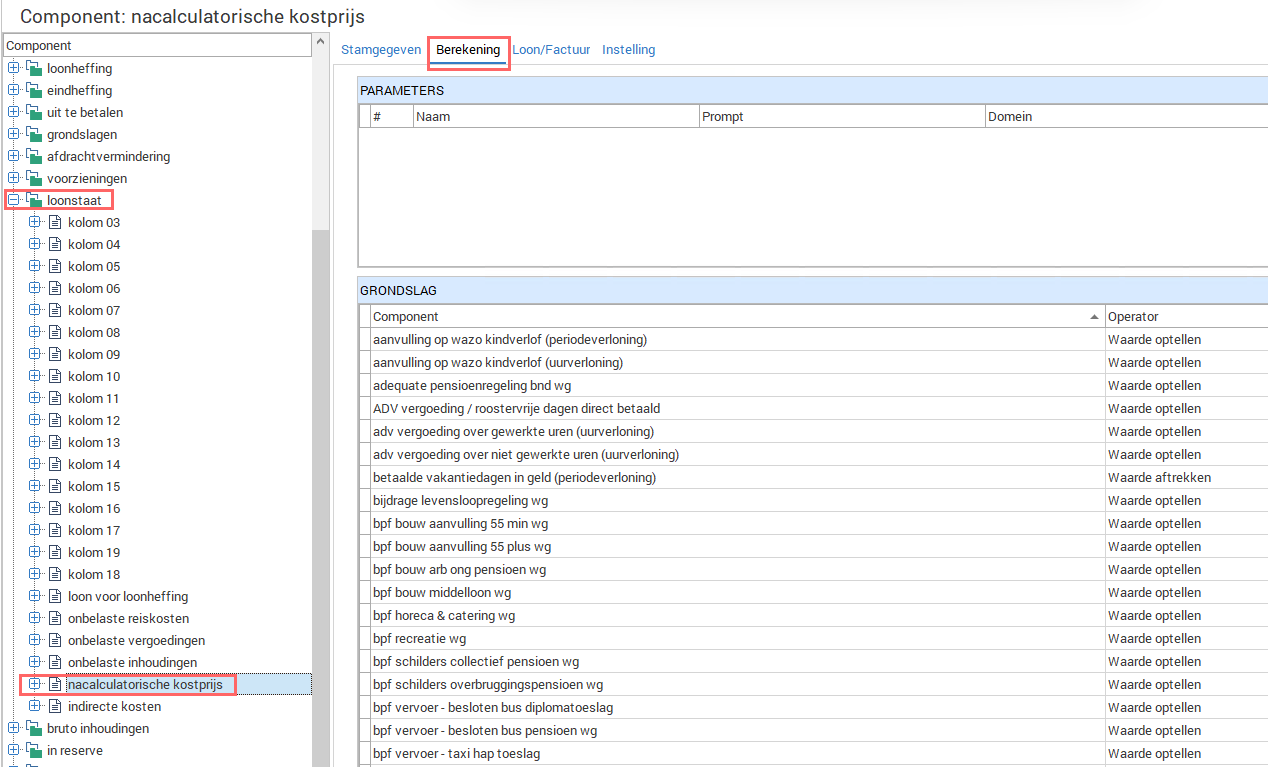The height and width of the screenshot is (767, 1268).
Task: Click the document icon beside indirecte kosten
Action: pos(55,707)
